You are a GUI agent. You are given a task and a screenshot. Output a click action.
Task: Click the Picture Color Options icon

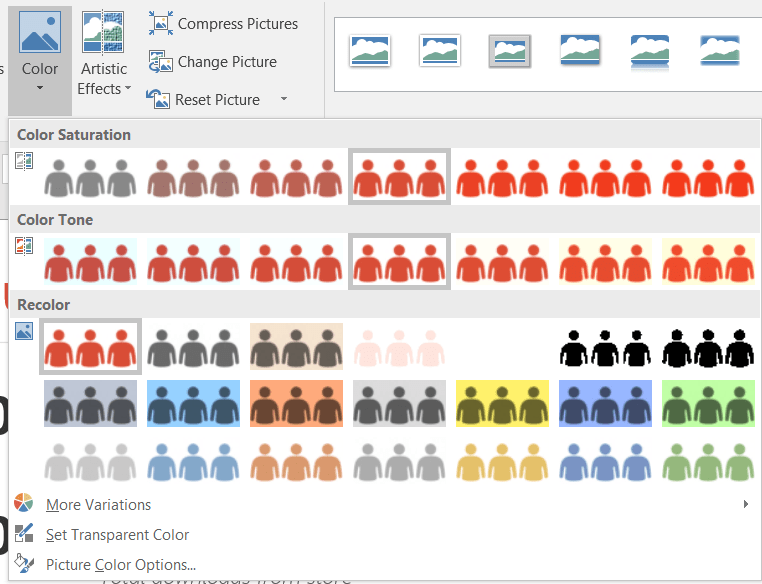click(x=25, y=564)
